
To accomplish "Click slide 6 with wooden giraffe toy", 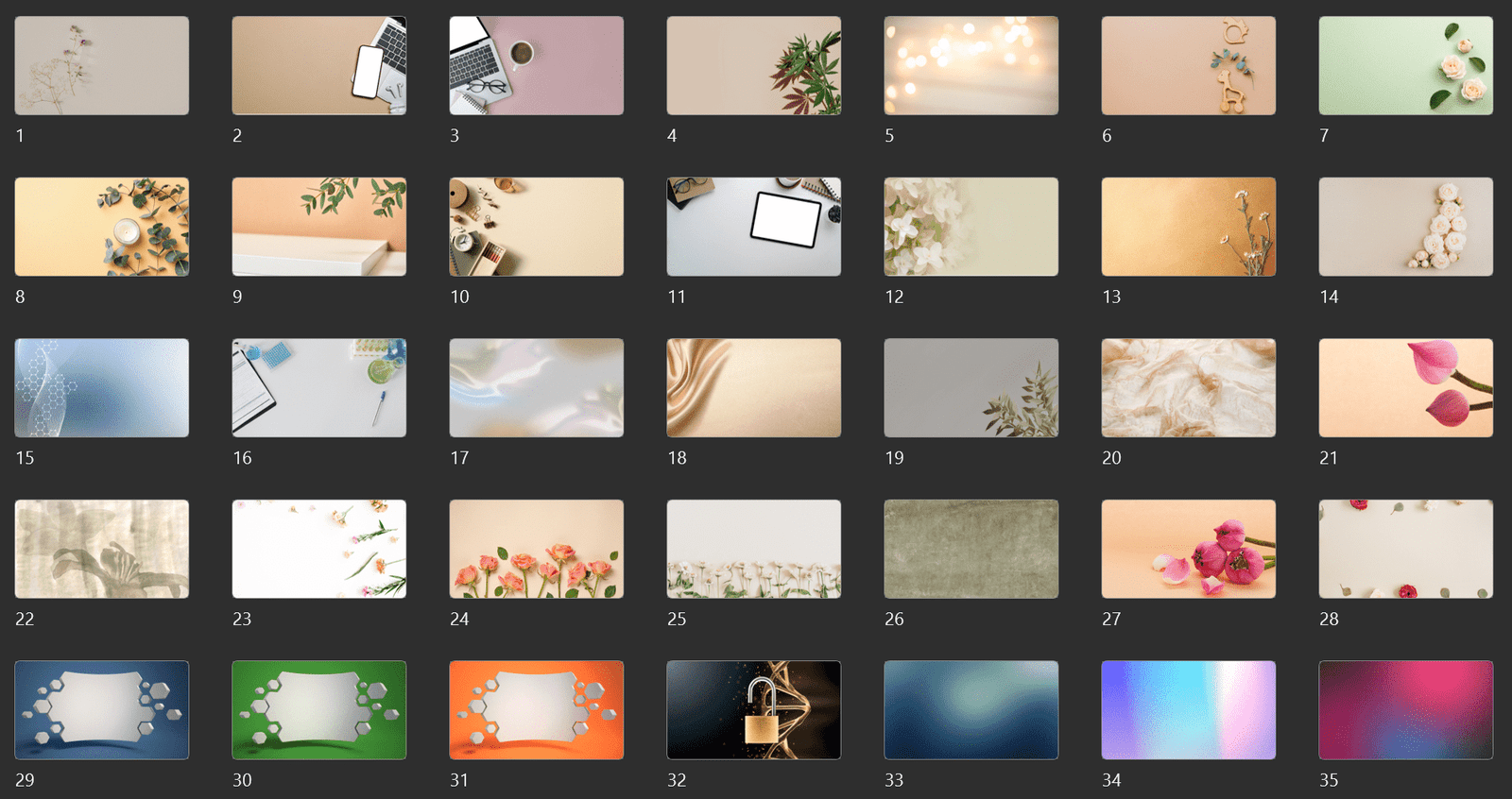I will [1189, 66].
